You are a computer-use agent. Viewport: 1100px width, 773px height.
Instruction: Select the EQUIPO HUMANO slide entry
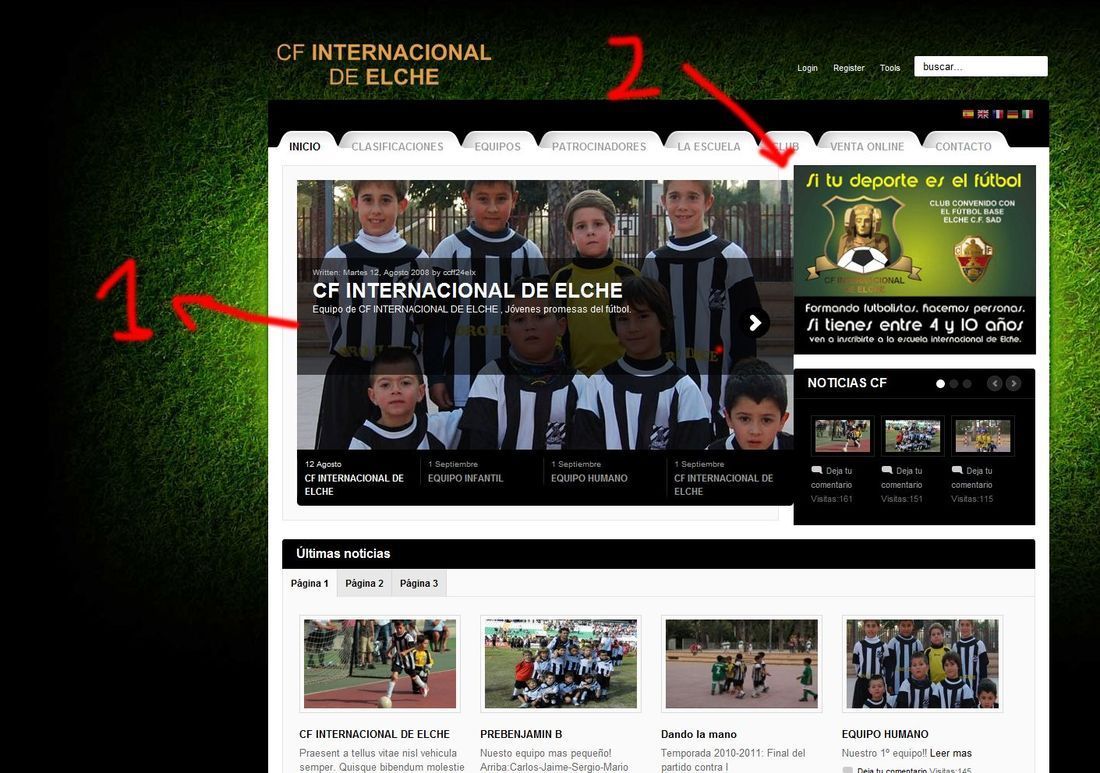604,478
